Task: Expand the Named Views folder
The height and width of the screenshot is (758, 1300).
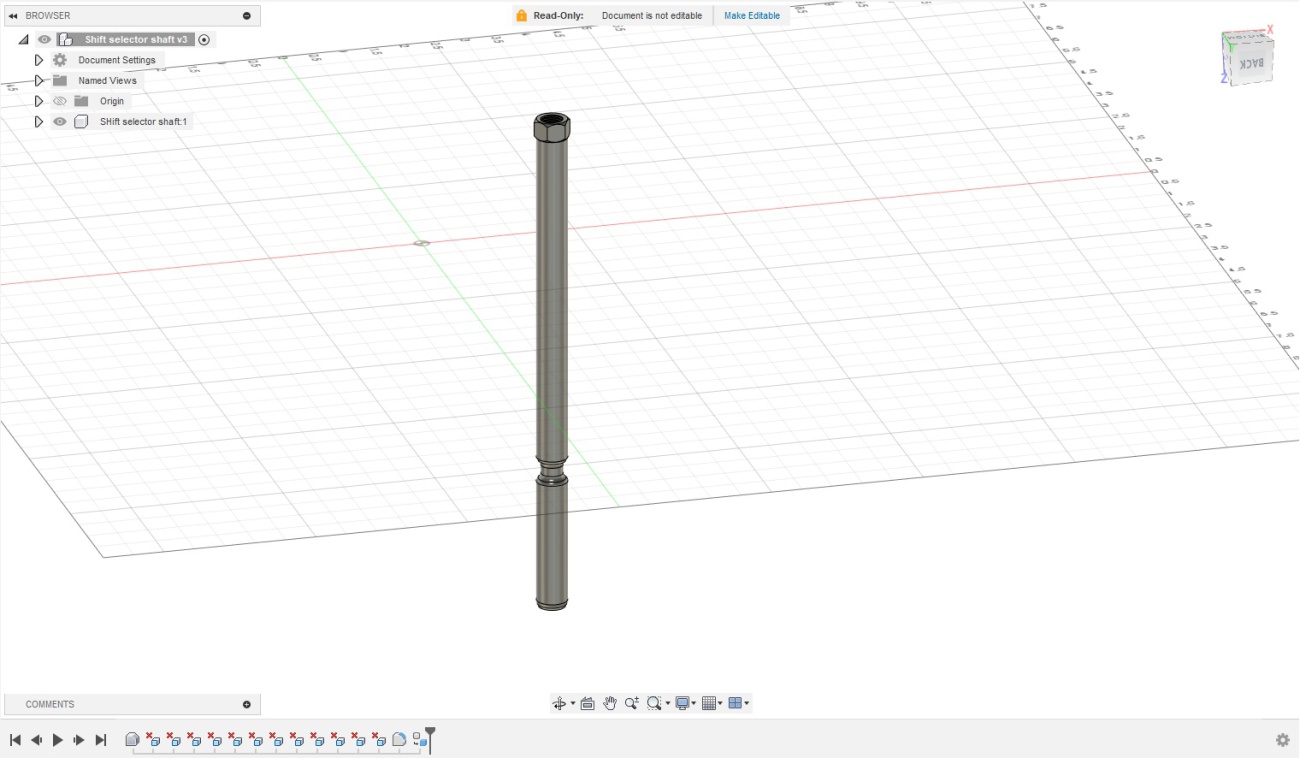Action: click(x=39, y=81)
